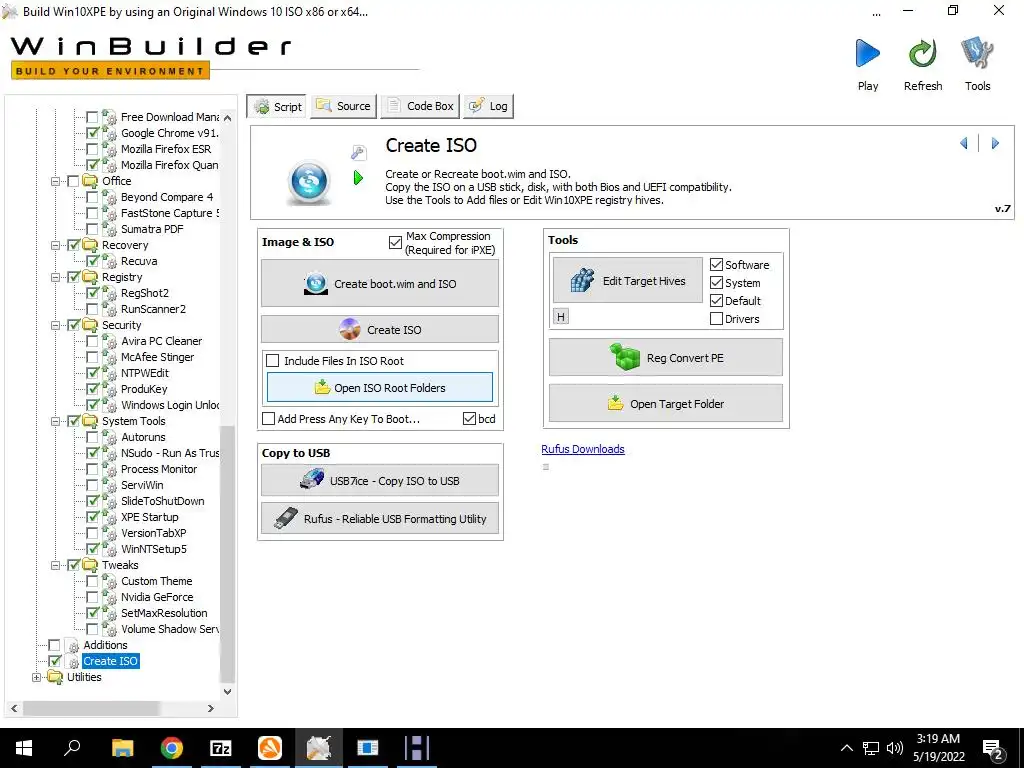Click the wrench edit-script icon
The image size is (1024, 768).
pos(359,152)
